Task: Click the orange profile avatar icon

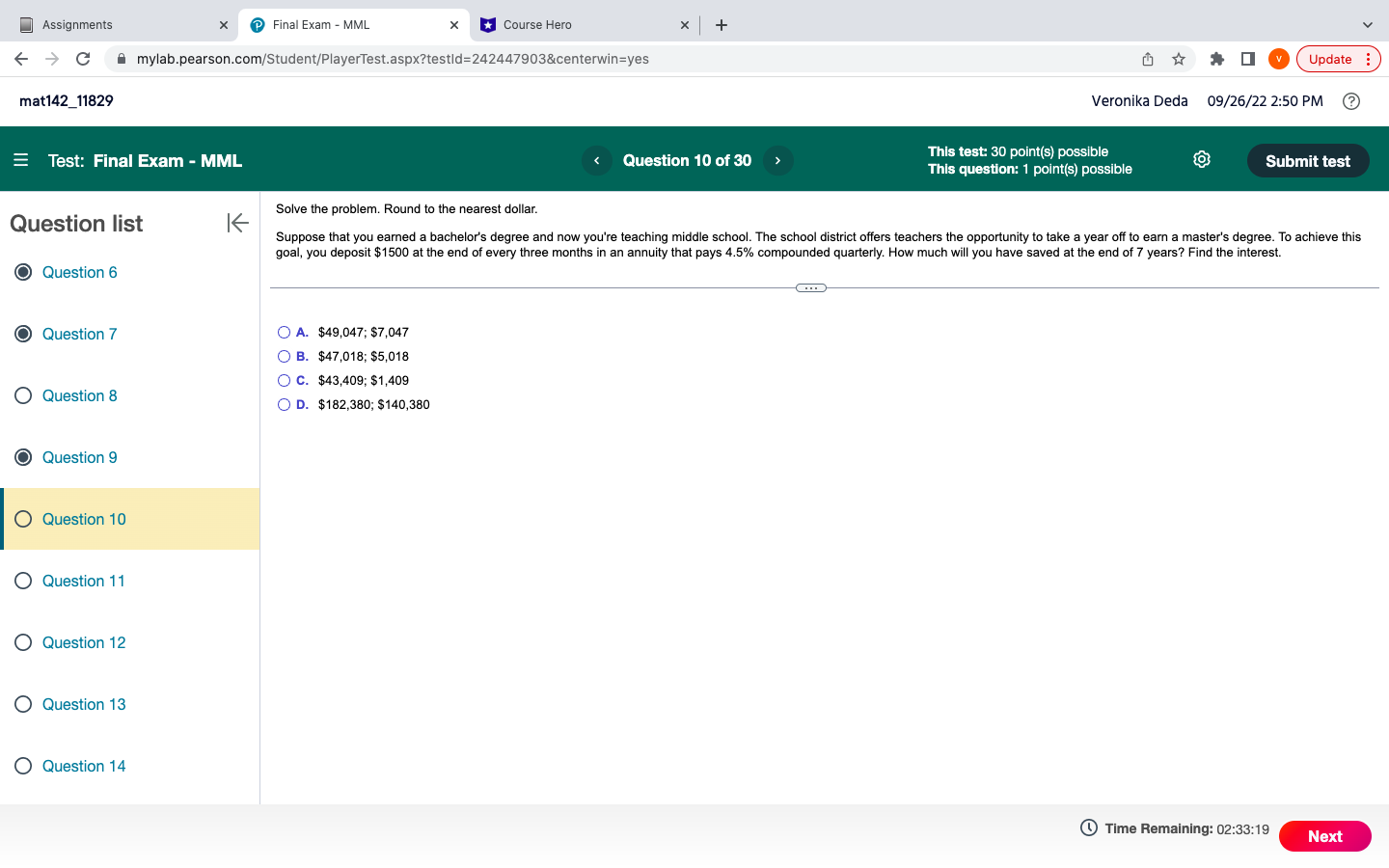Action: tap(1278, 59)
